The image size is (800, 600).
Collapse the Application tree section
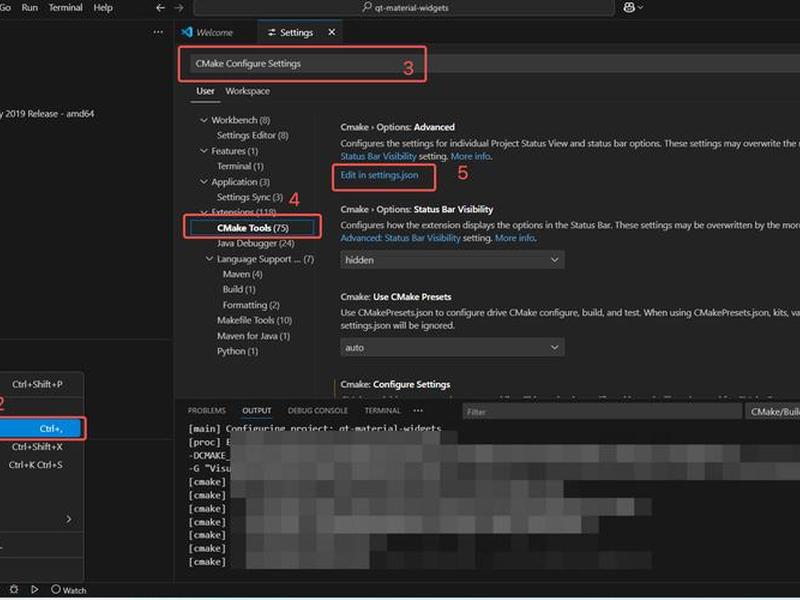click(204, 182)
